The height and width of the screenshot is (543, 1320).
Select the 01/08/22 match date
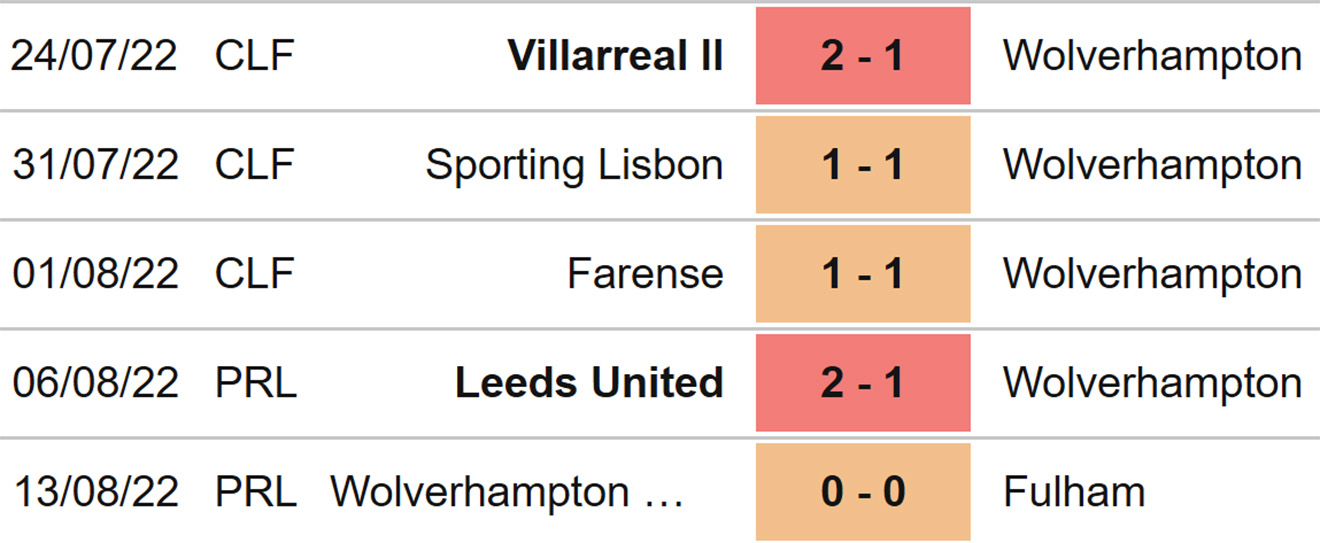pos(94,274)
